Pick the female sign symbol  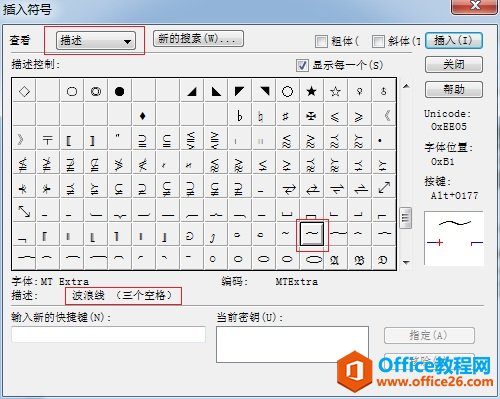pos(359,91)
